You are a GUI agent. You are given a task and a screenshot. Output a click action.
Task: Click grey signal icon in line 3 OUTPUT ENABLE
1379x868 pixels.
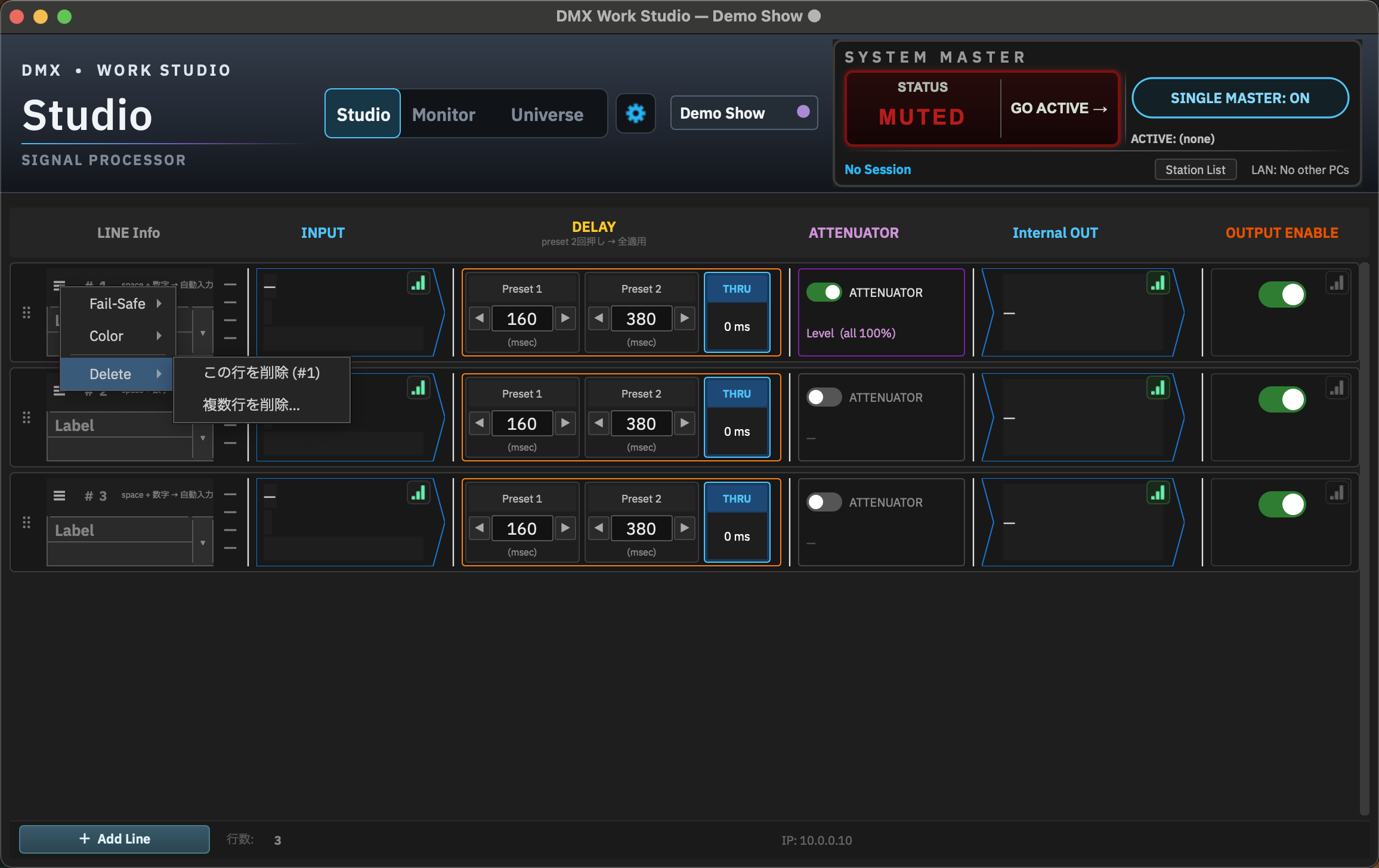(x=1337, y=492)
